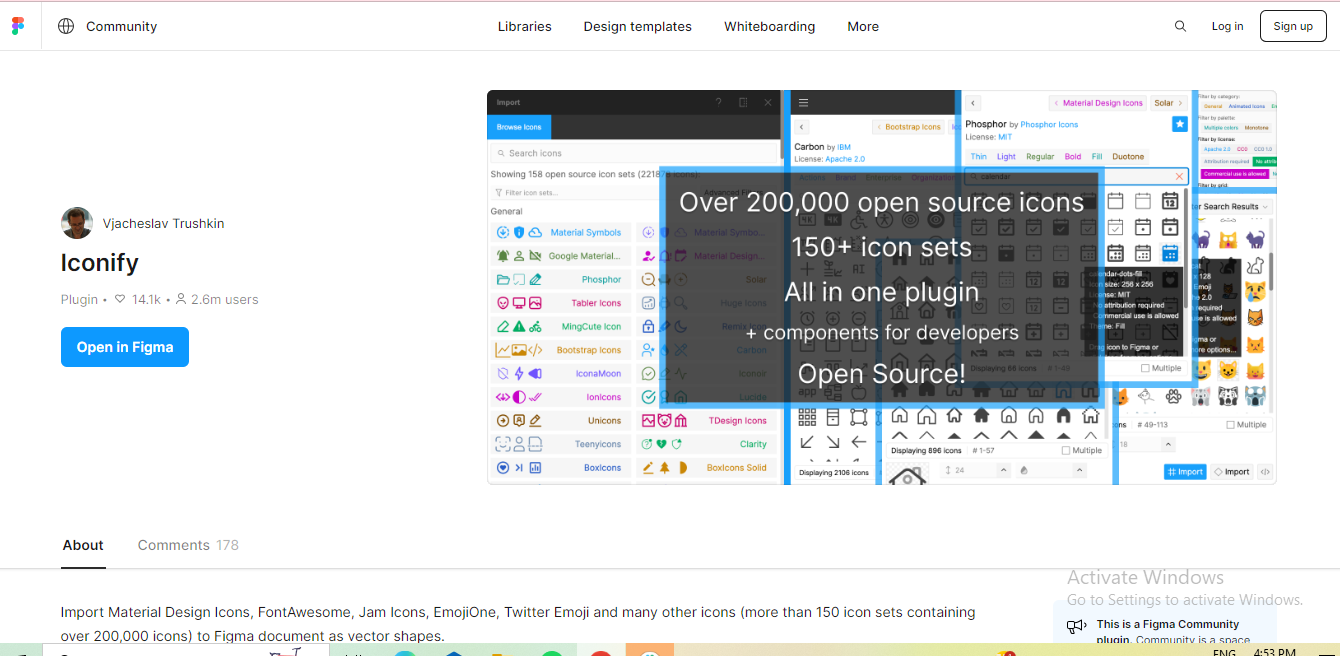Viewport: 1340px width, 656px height.
Task: Click the Open in Figma button
Action: pos(125,347)
